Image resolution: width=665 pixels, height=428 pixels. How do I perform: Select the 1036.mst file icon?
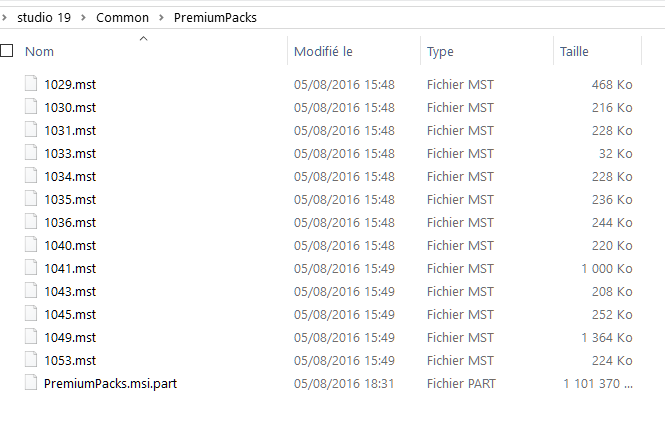coord(31,221)
